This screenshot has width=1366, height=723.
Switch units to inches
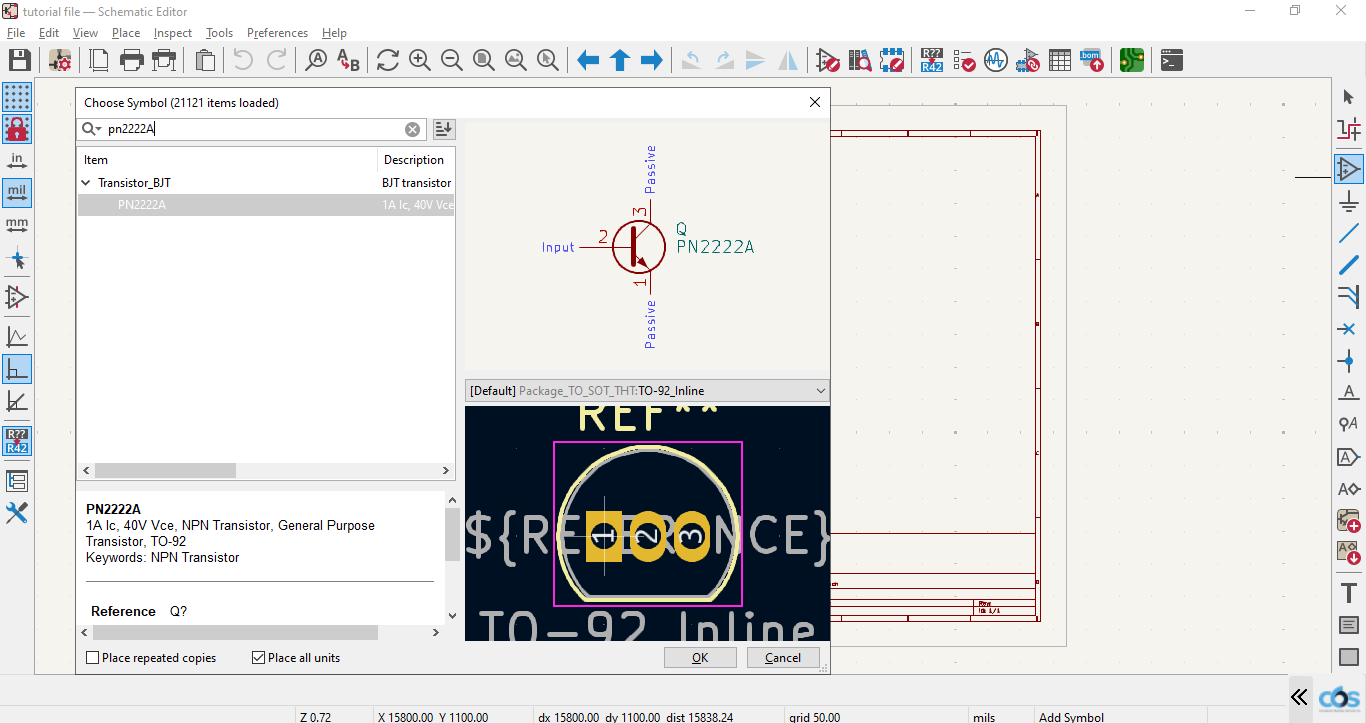point(17,161)
